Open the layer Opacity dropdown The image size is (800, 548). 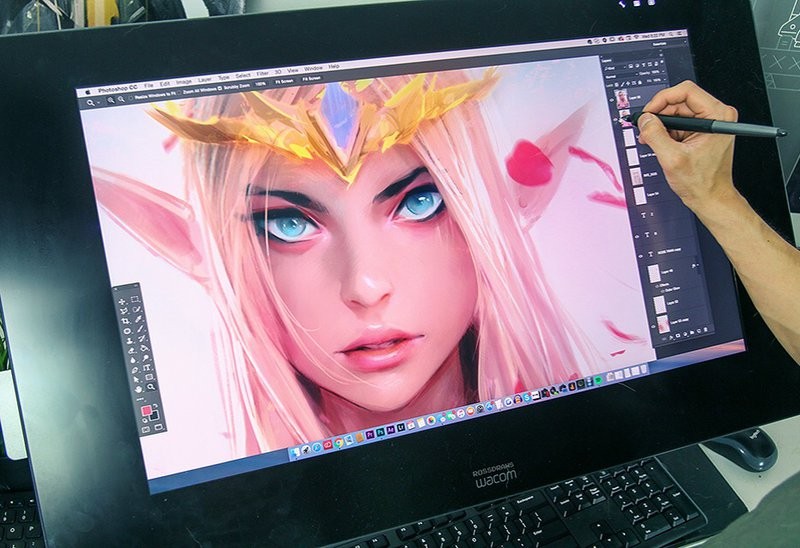click(x=663, y=71)
